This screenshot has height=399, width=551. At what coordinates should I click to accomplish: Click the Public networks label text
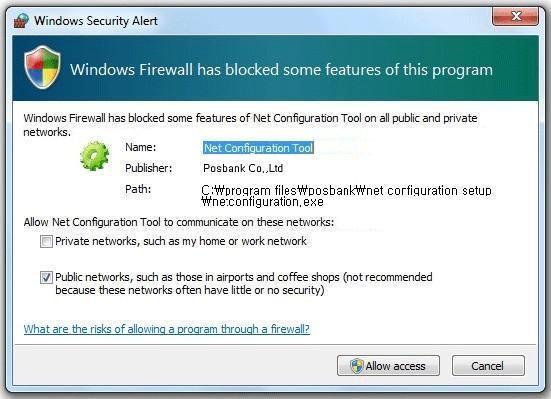[244, 283]
